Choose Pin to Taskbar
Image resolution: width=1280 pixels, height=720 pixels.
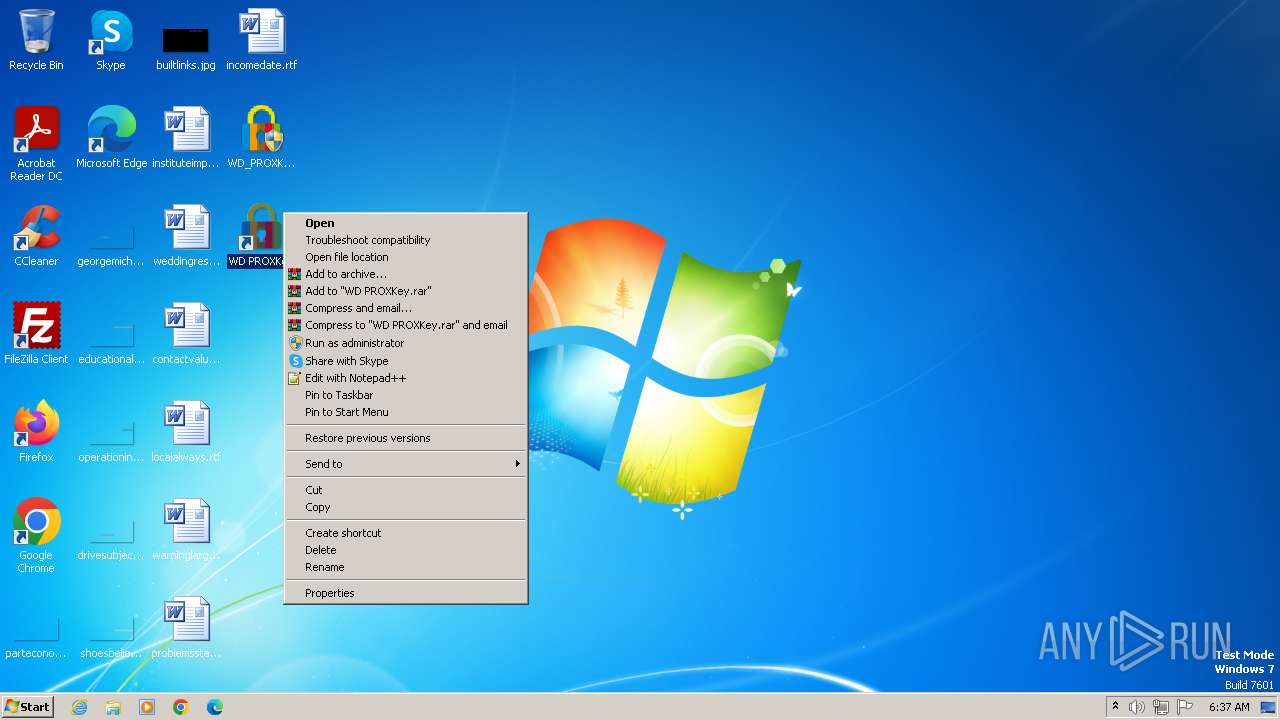coord(405,395)
